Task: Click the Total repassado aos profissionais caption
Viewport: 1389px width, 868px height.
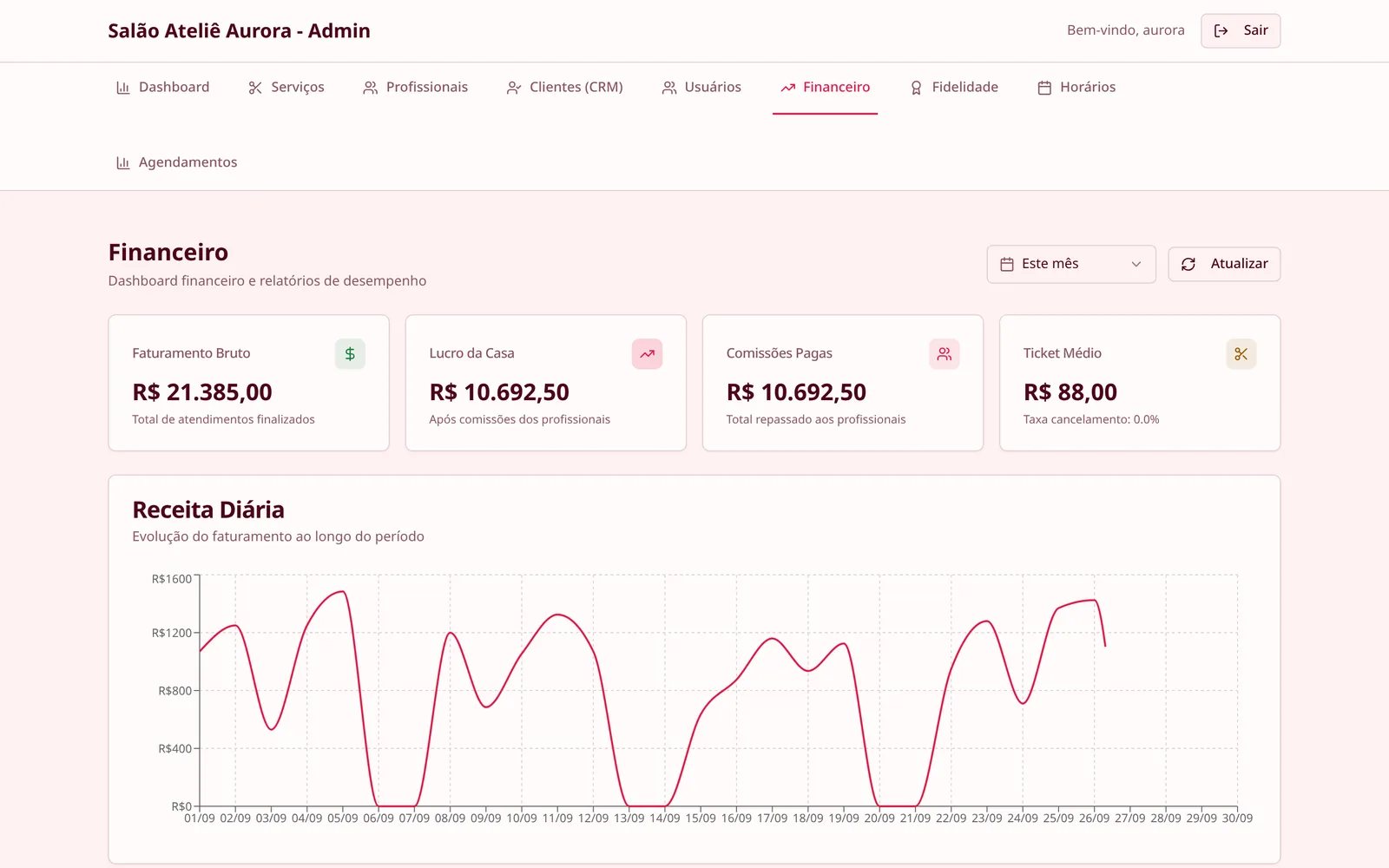Action: pos(816,419)
